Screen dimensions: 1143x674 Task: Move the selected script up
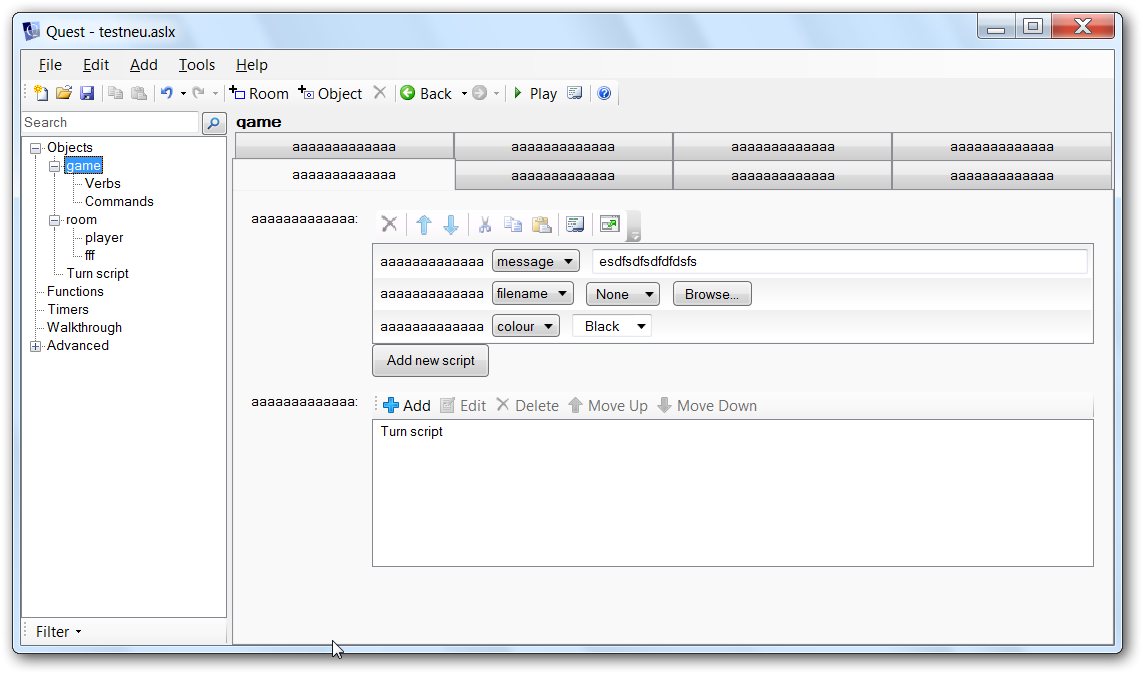422,223
